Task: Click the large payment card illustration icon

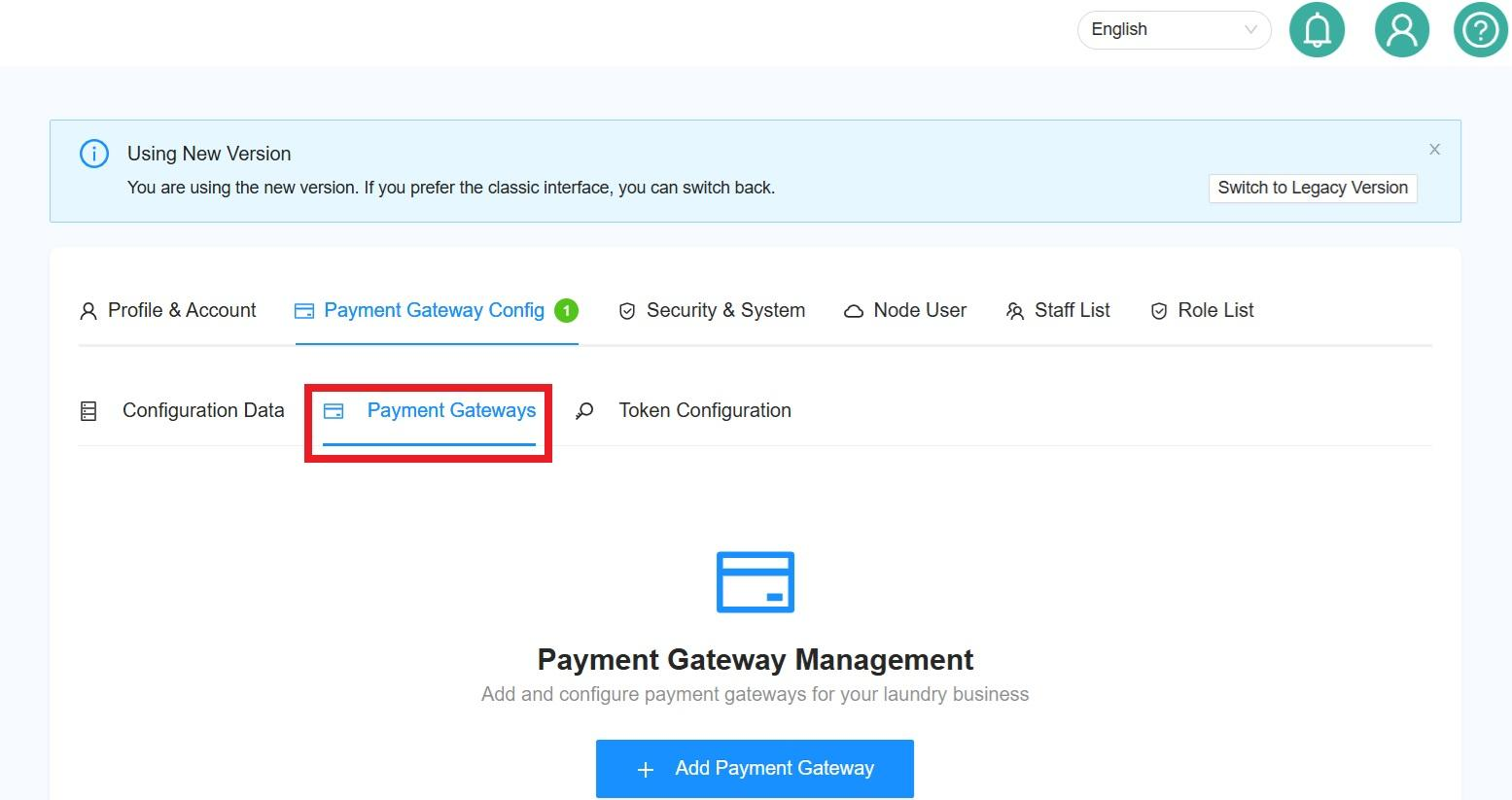Action: click(x=756, y=582)
